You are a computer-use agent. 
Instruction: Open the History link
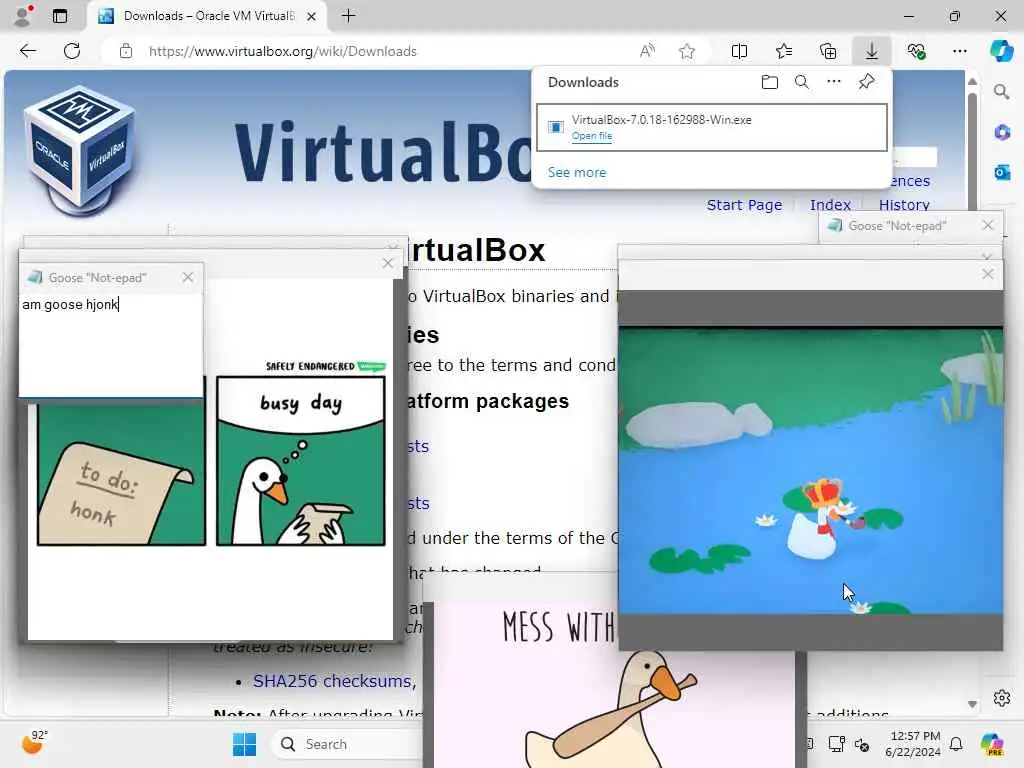[x=904, y=205]
